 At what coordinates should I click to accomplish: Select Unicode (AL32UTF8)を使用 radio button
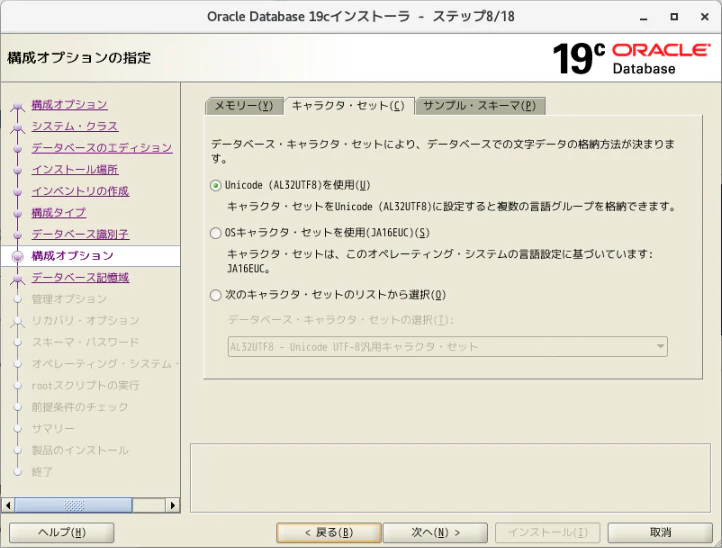pos(215,186)
